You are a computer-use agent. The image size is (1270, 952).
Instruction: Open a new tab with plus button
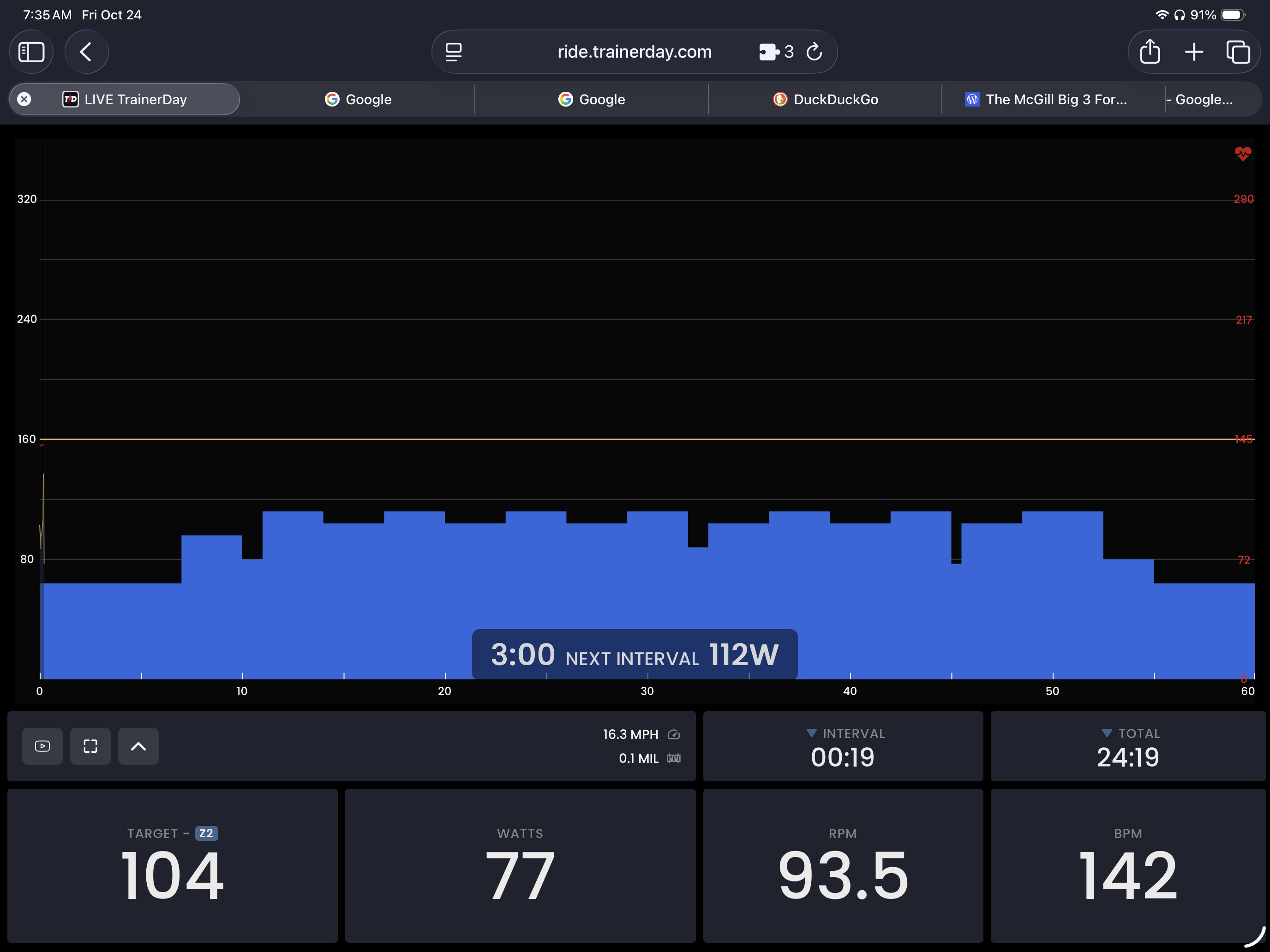click(1194, 52)
